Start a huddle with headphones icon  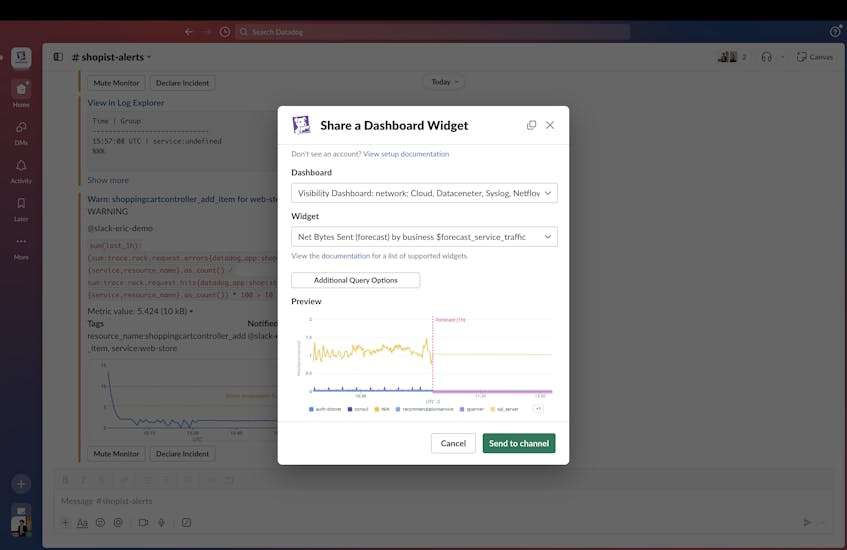(766, 57)
